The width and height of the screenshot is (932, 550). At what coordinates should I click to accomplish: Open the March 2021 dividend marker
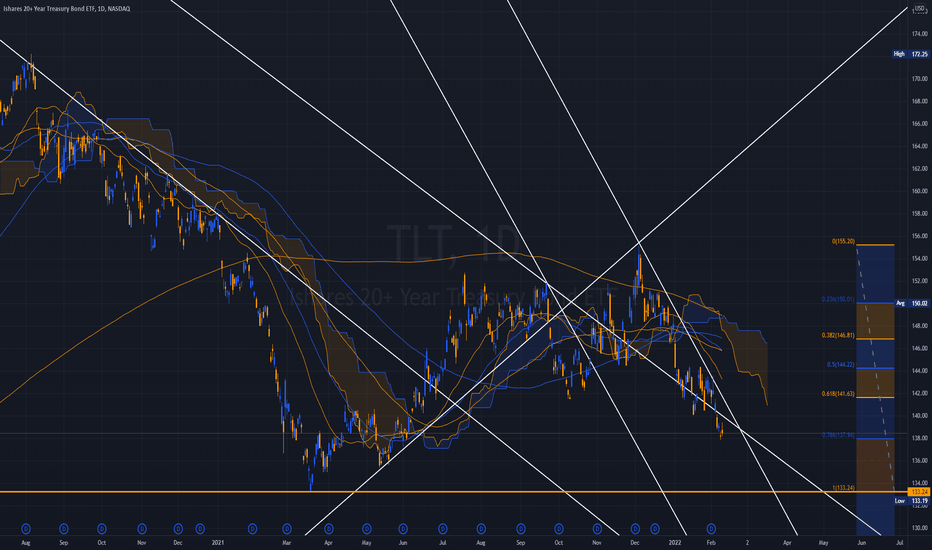(x=286, y=528)
